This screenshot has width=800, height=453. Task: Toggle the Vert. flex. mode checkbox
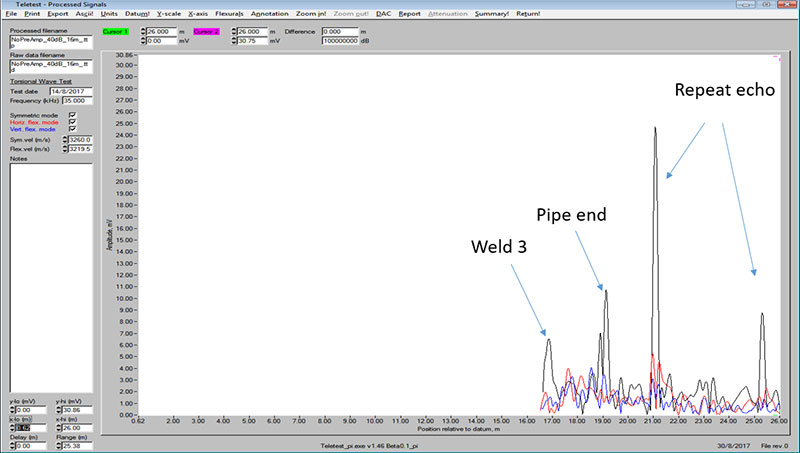(72, 129)
